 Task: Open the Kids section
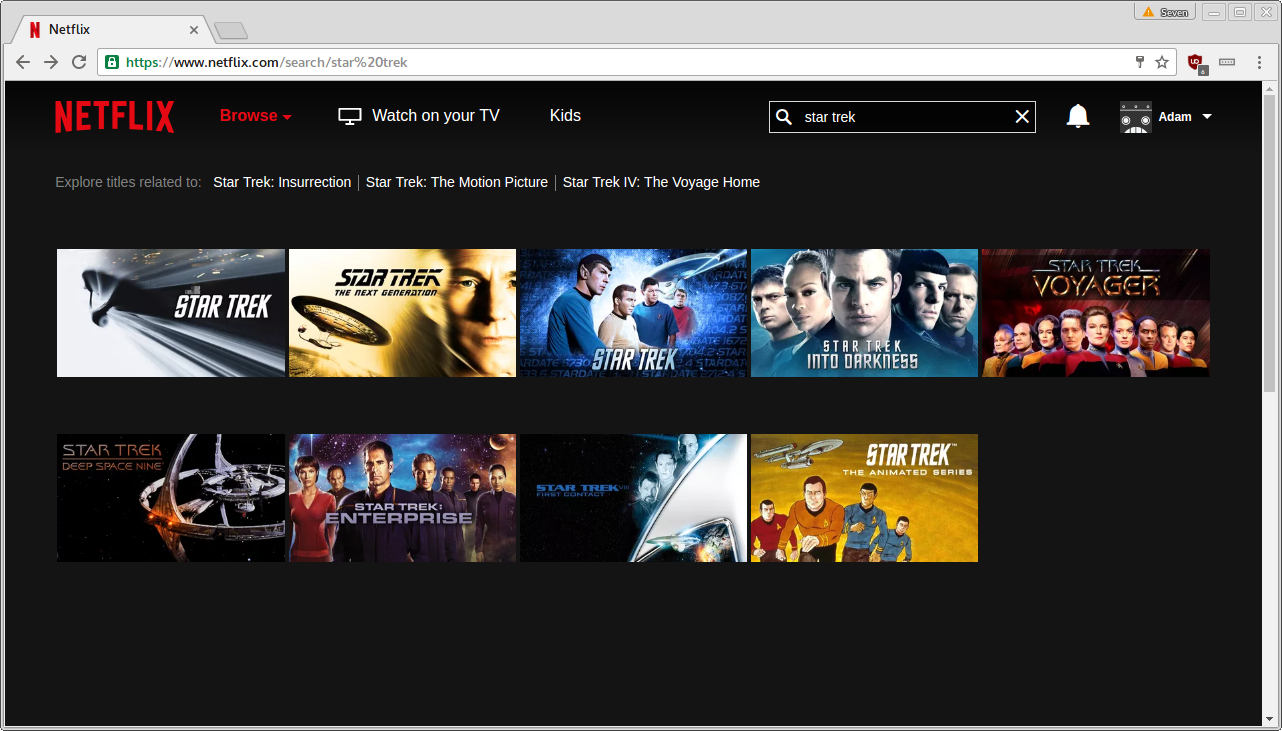565,116
